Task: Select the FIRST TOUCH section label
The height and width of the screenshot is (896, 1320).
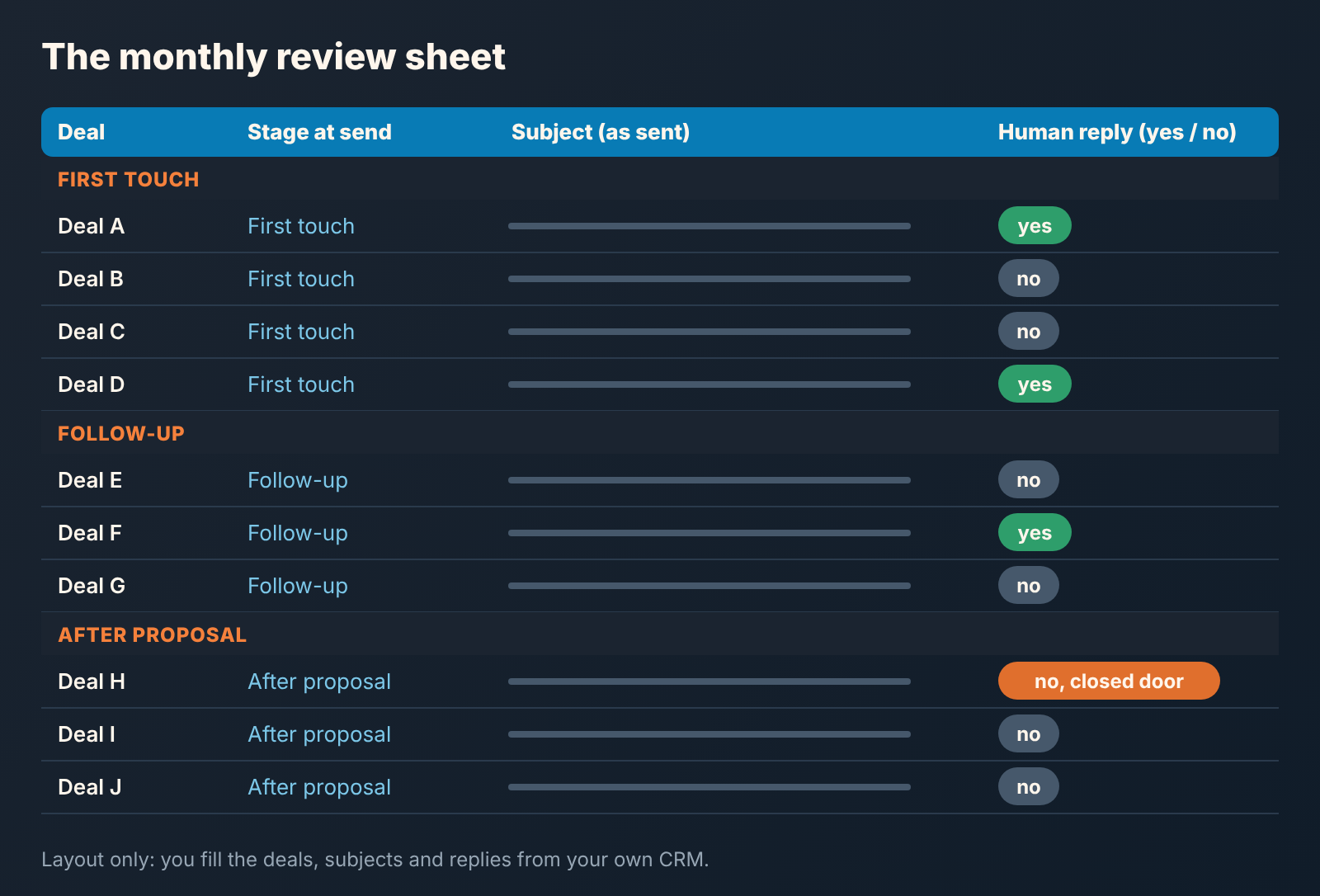Action: coord(128,180)
